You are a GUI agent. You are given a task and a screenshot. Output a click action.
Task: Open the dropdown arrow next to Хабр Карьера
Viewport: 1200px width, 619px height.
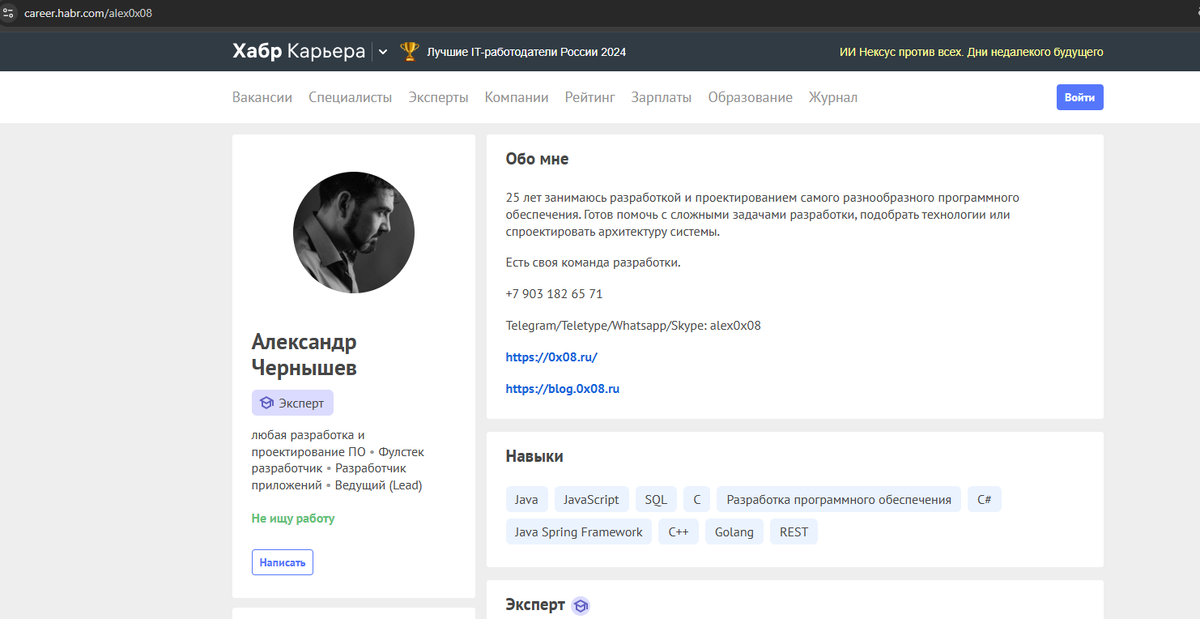tap(383, 50)
